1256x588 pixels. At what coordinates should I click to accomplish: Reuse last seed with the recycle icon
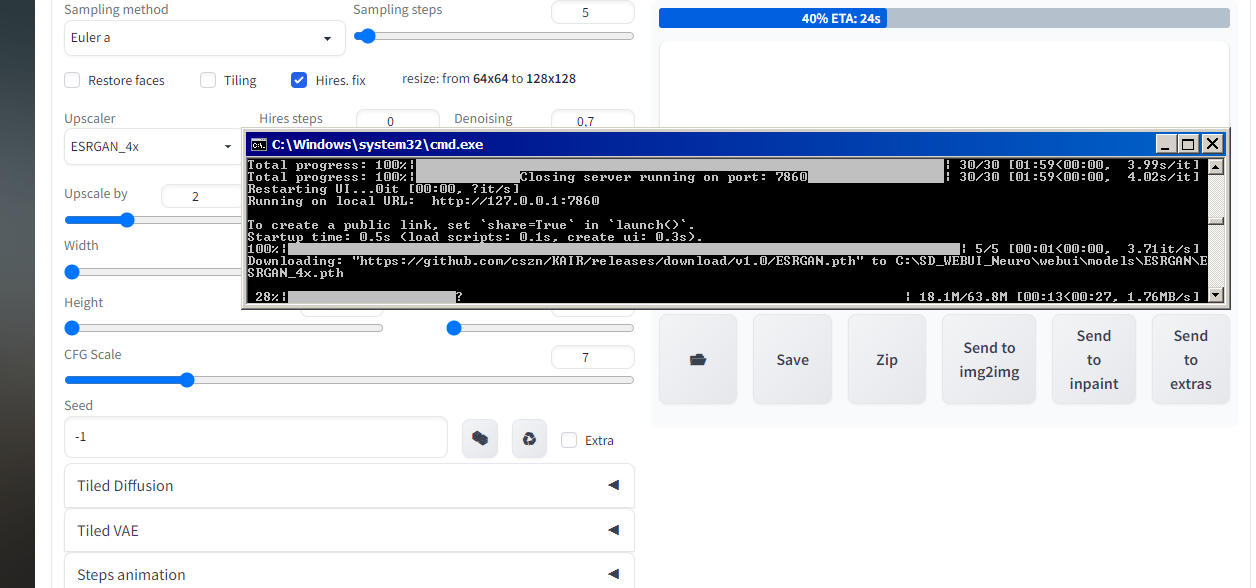point(530,438)
